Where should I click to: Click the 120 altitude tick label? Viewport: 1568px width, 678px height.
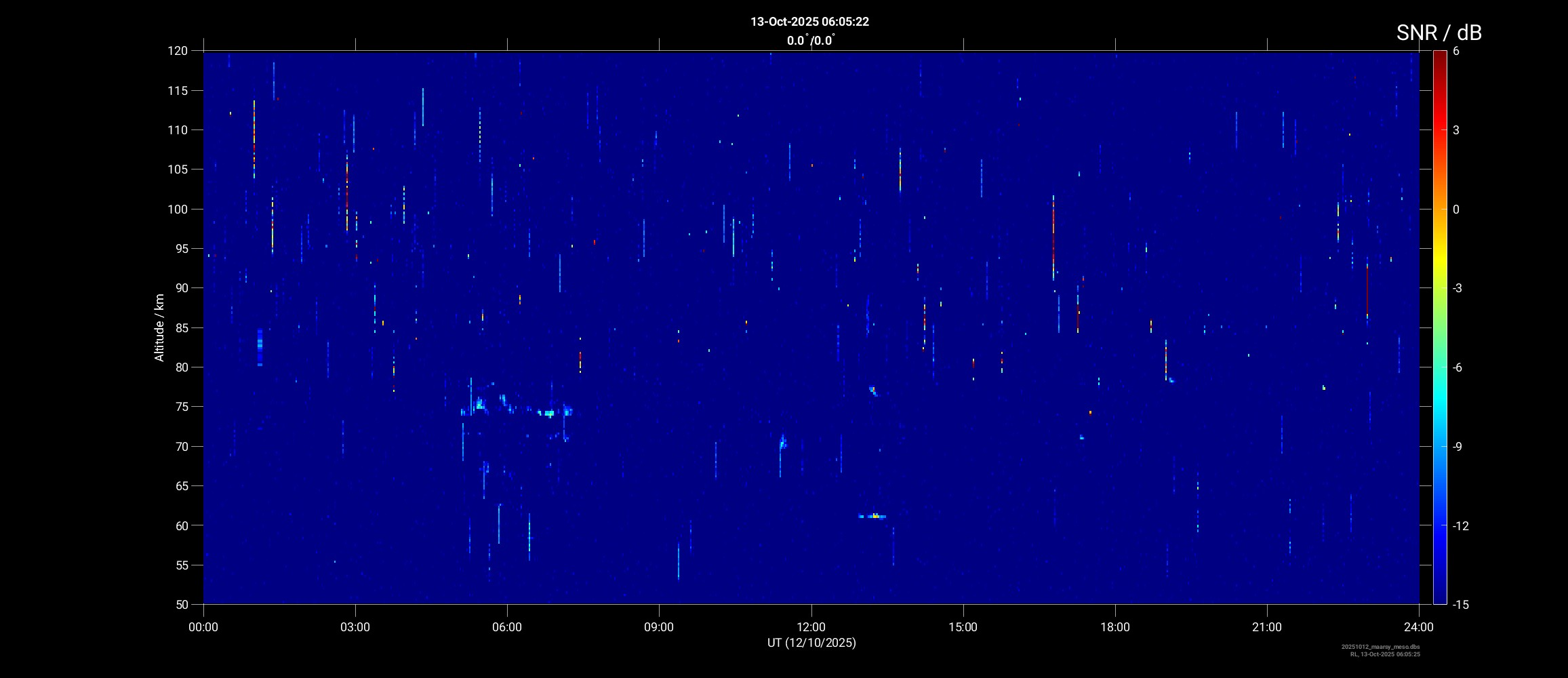[x=178, y=51]
